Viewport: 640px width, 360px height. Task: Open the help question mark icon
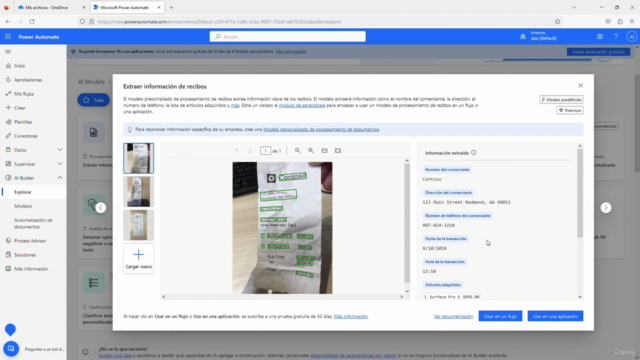[x=616, y=37]
